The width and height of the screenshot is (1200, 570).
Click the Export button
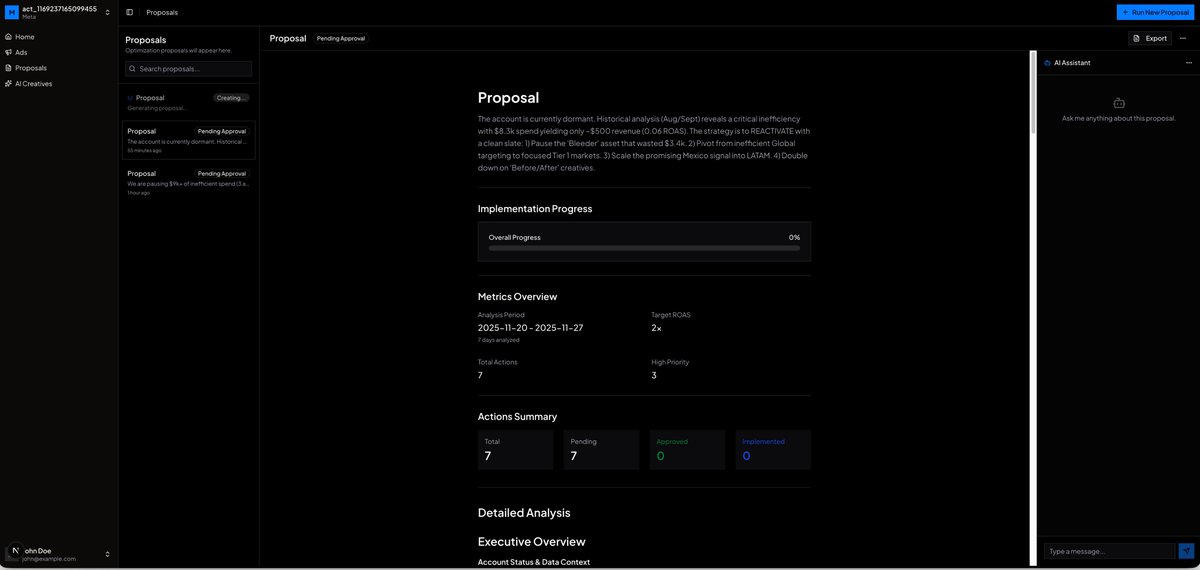coord(1150,38)
